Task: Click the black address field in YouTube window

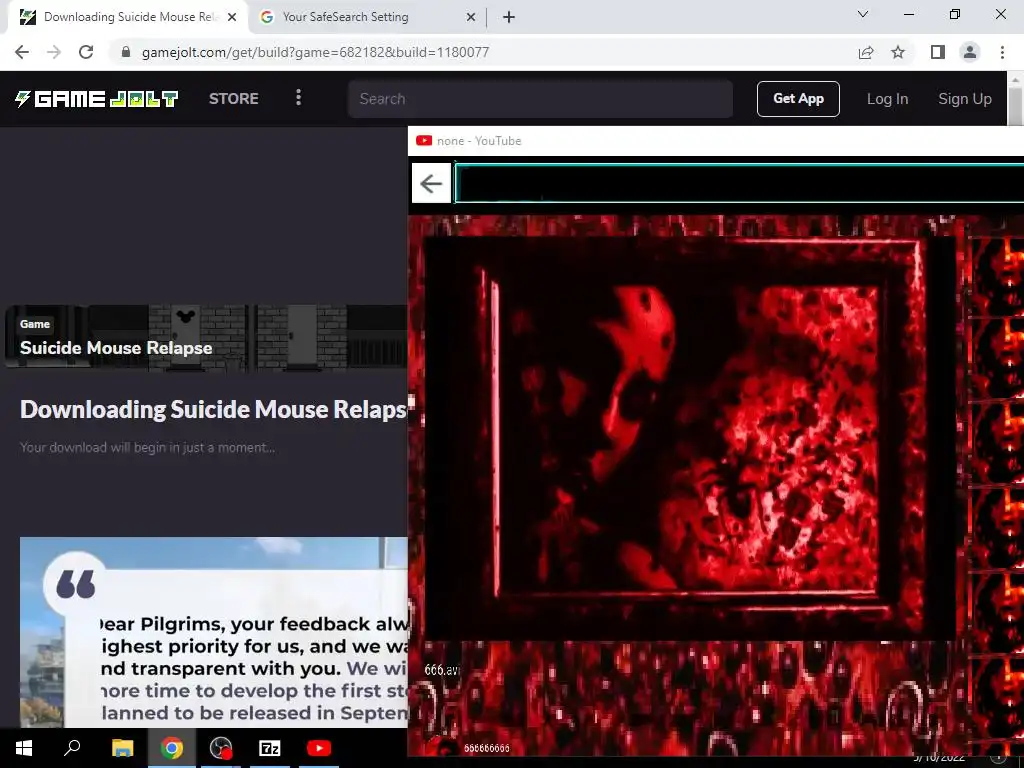Action: point(739,184)
